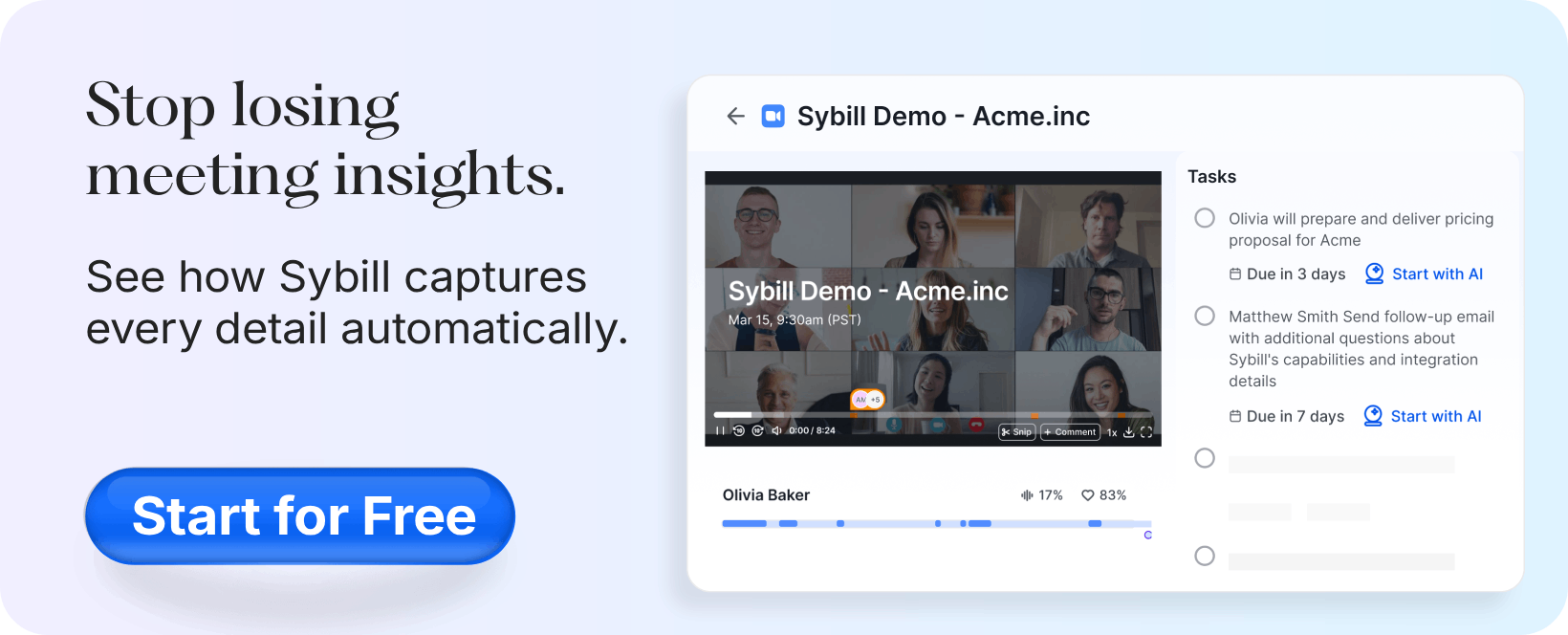Click the AI icon beside Due in 7 days

point(1373,416)
